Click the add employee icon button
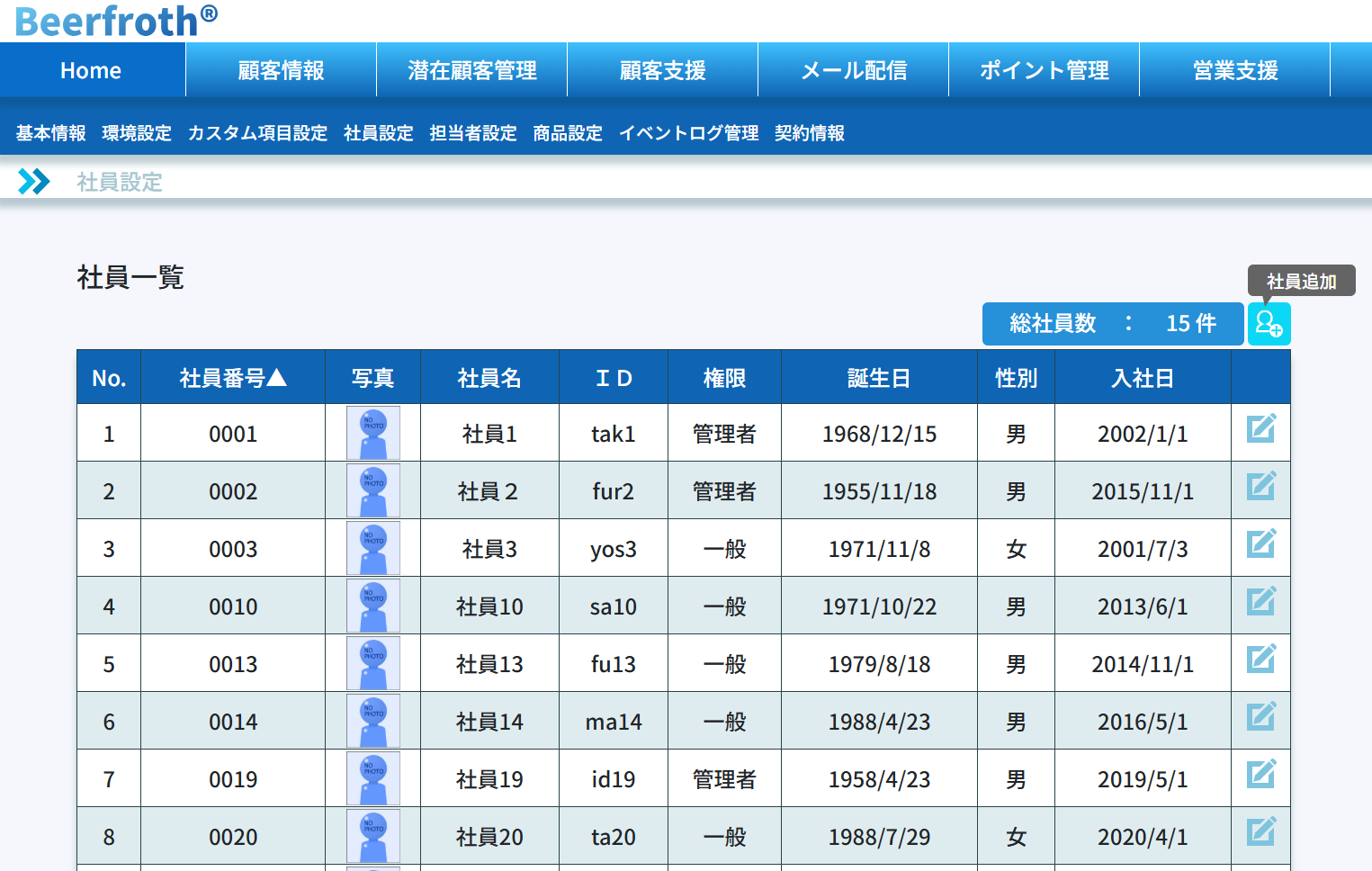 click(x=1269, y=324)
